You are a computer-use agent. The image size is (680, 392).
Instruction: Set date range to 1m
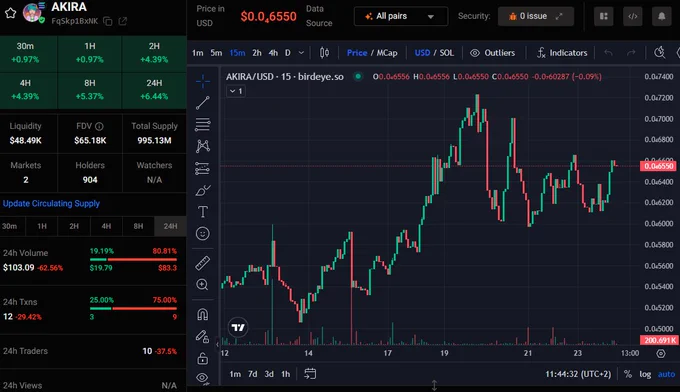[235, 374]
